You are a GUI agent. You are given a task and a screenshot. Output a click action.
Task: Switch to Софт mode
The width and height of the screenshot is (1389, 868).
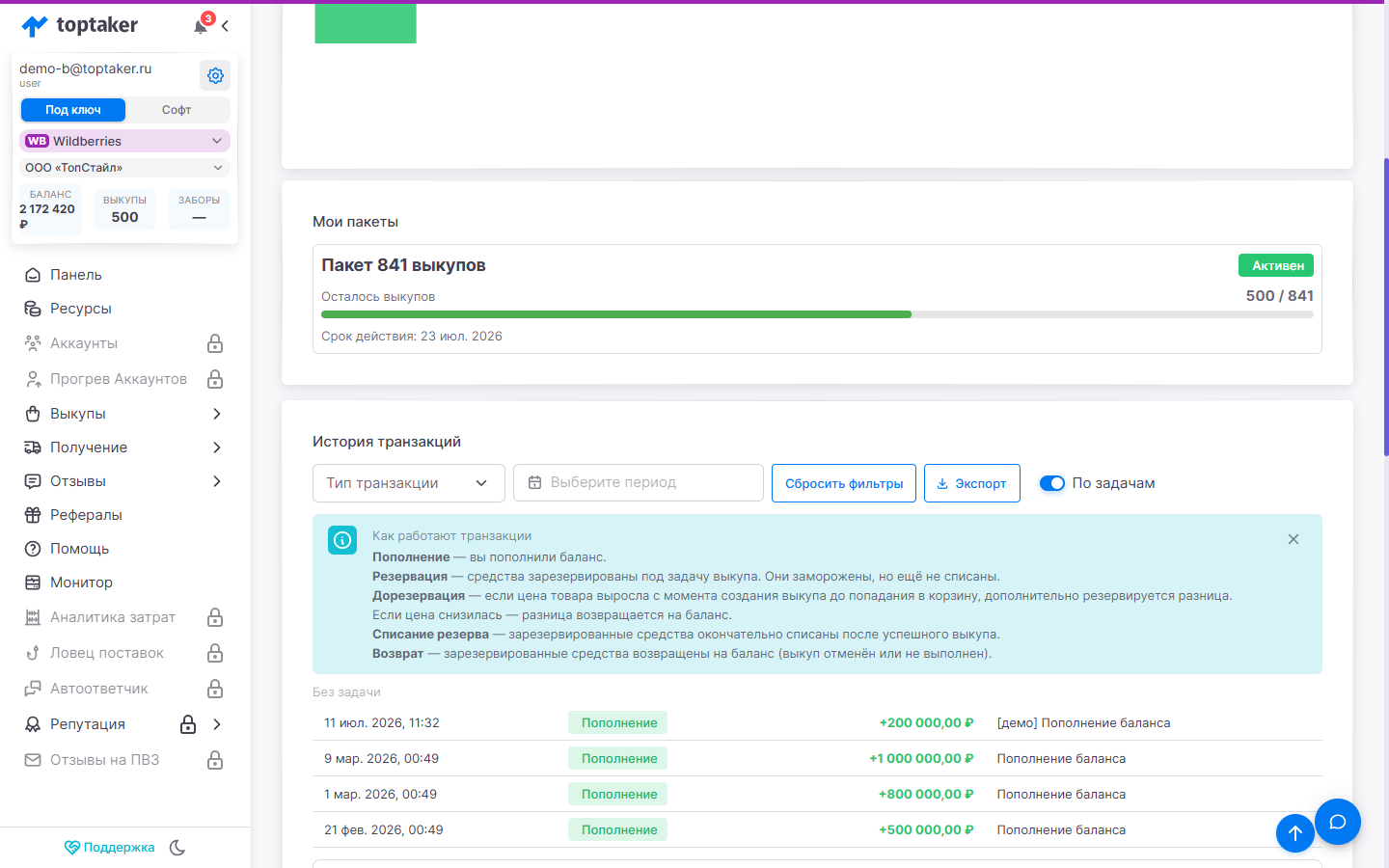tap(177, 110)
